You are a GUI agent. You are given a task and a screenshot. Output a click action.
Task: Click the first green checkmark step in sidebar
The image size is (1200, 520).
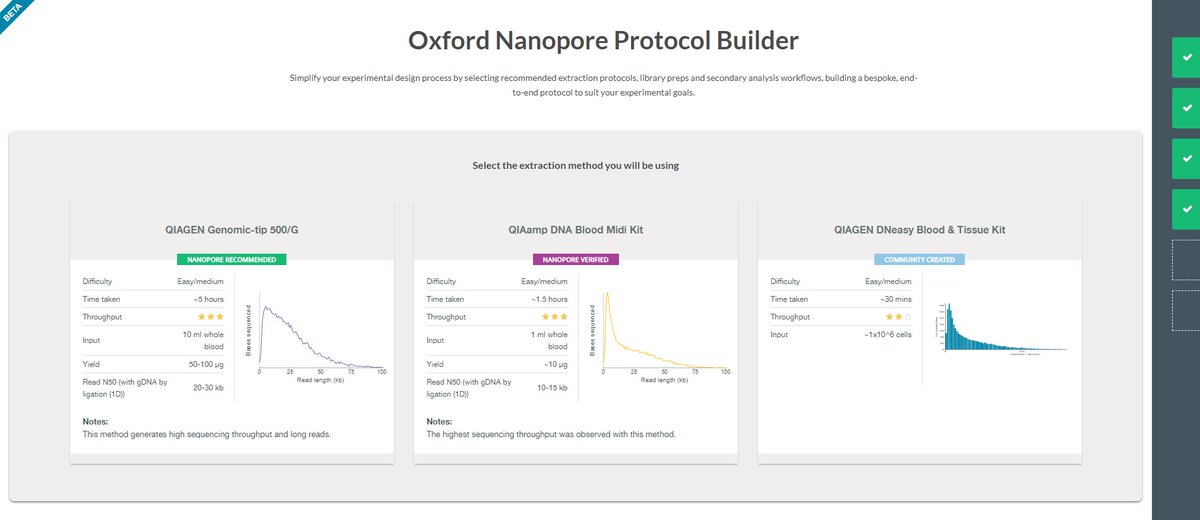tap(1186, 58)
